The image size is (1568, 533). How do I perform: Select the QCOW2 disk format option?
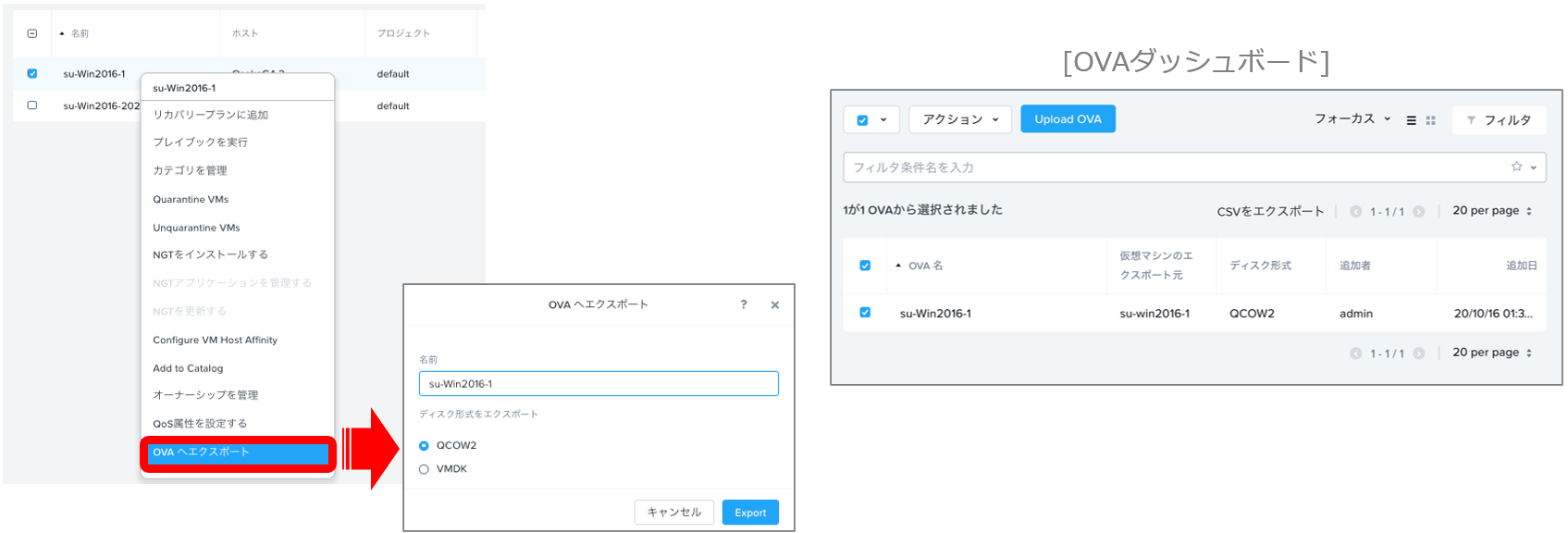424,446
